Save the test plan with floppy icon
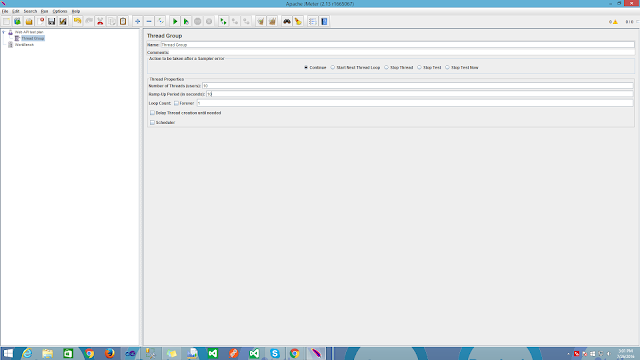640x360 pixels. [x=51, y=21]
